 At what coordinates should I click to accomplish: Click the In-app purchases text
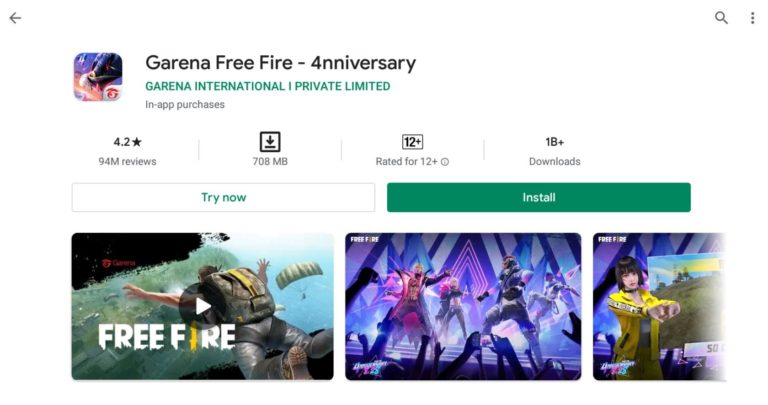point(185,104)
